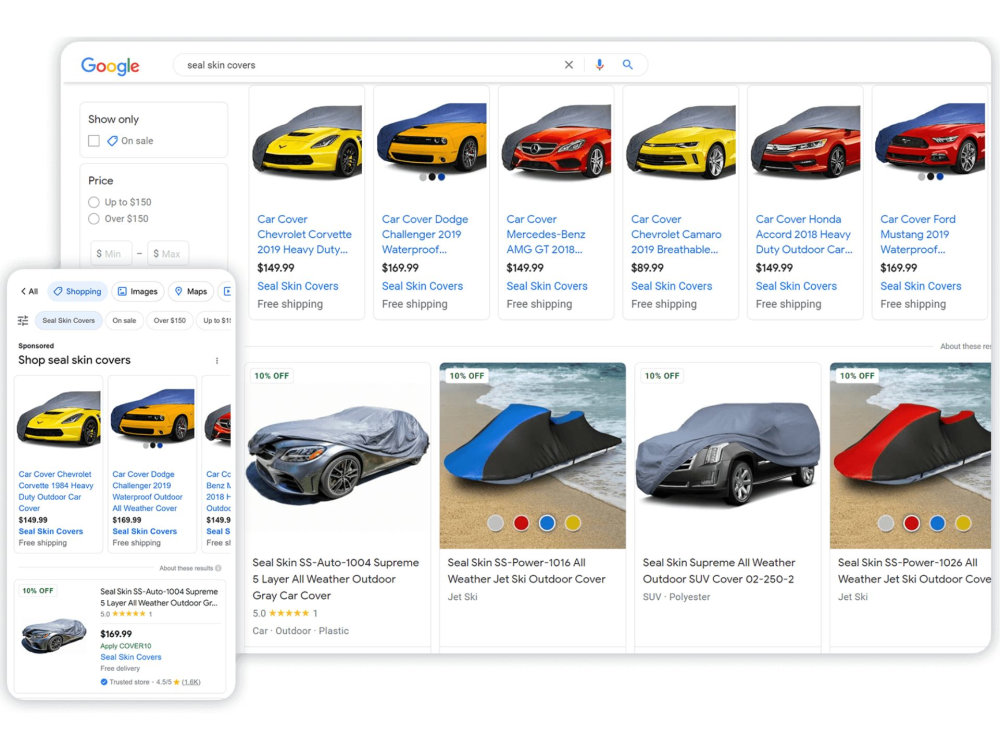The width and height of the screenshot is (1000, 750).
Task: Clear the search box with the X icon
Action: (x=569, y=64)
